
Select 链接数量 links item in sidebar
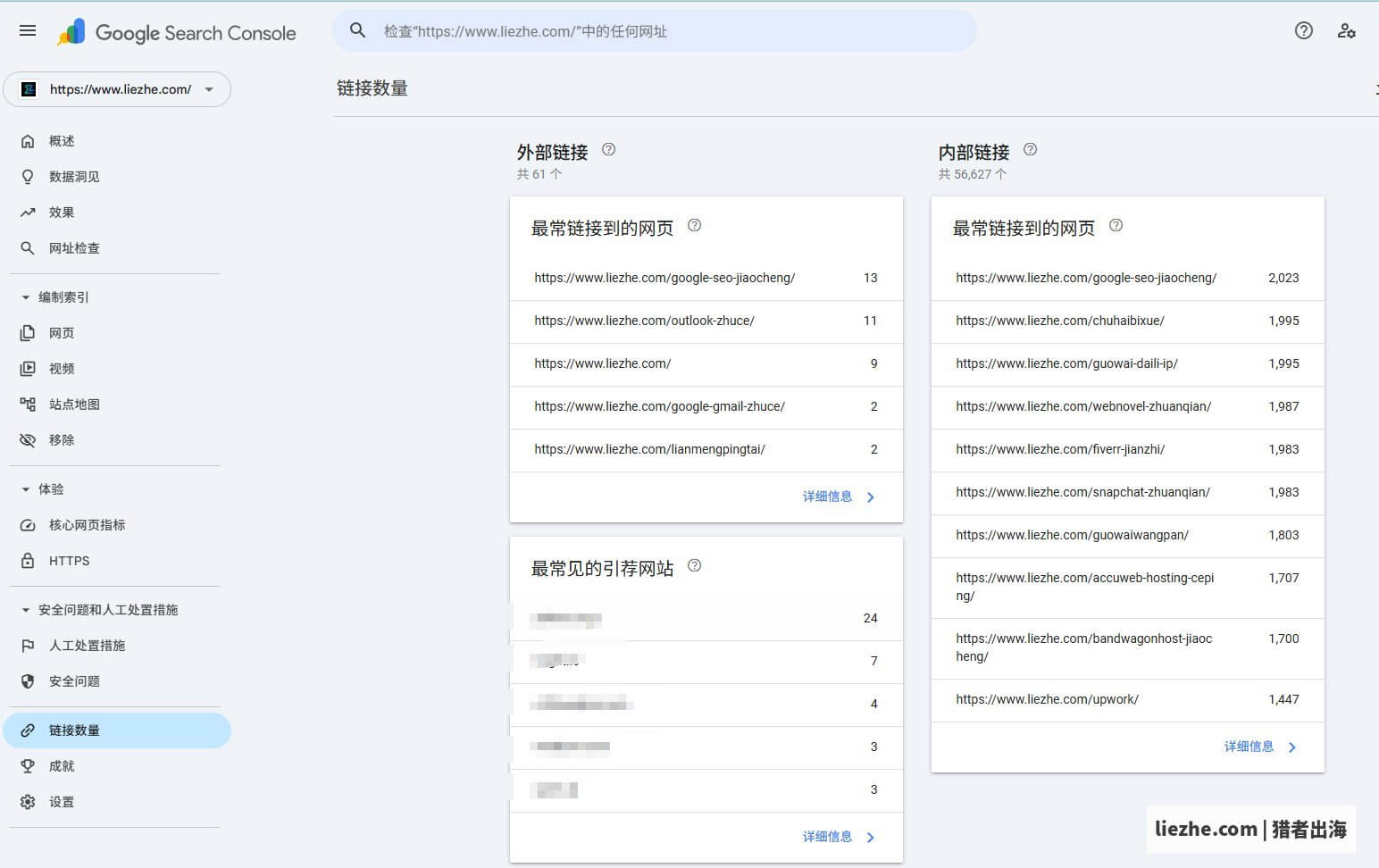(117, 730)
